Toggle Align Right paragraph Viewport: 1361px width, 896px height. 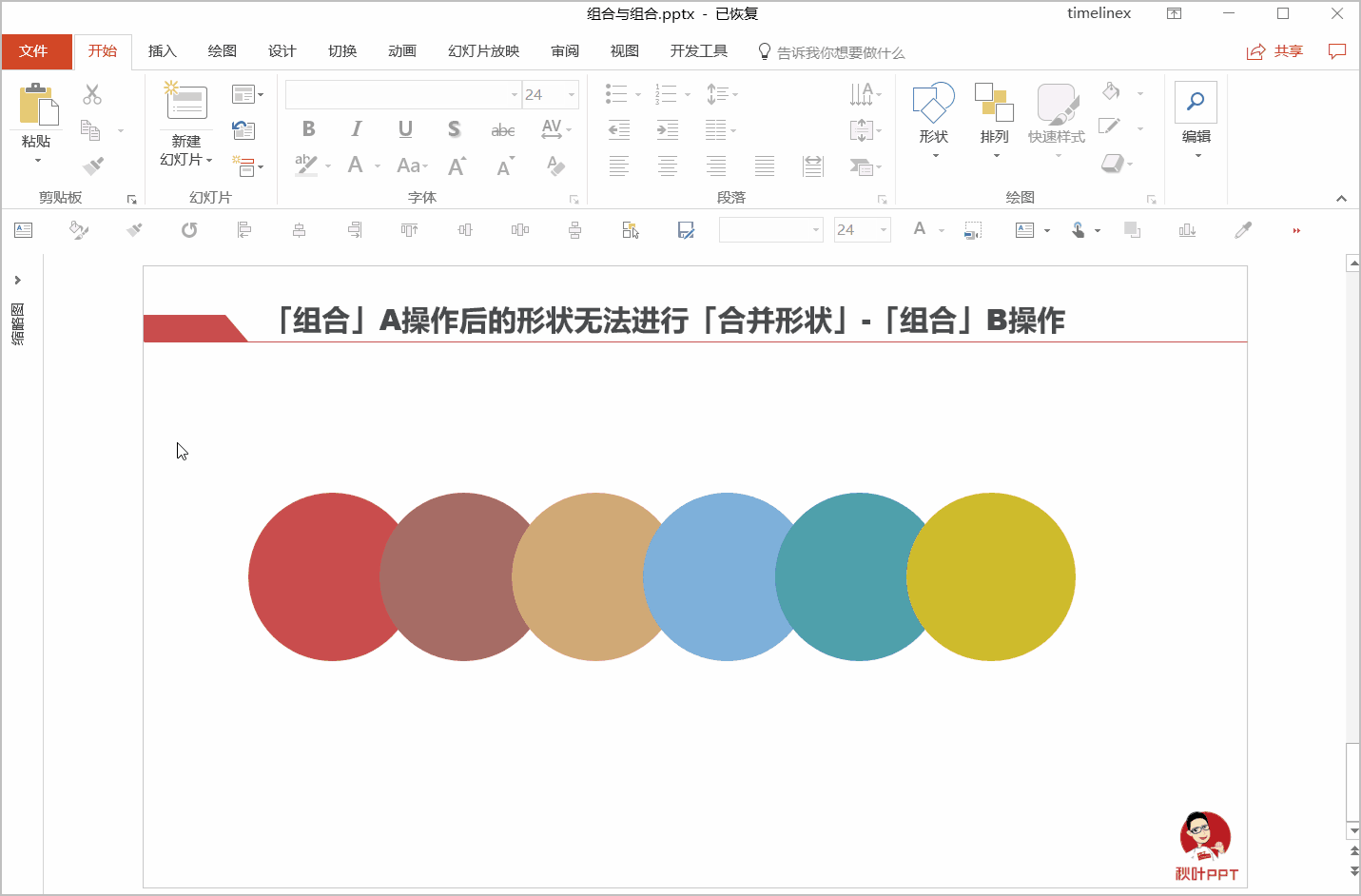tap(716, 166)
